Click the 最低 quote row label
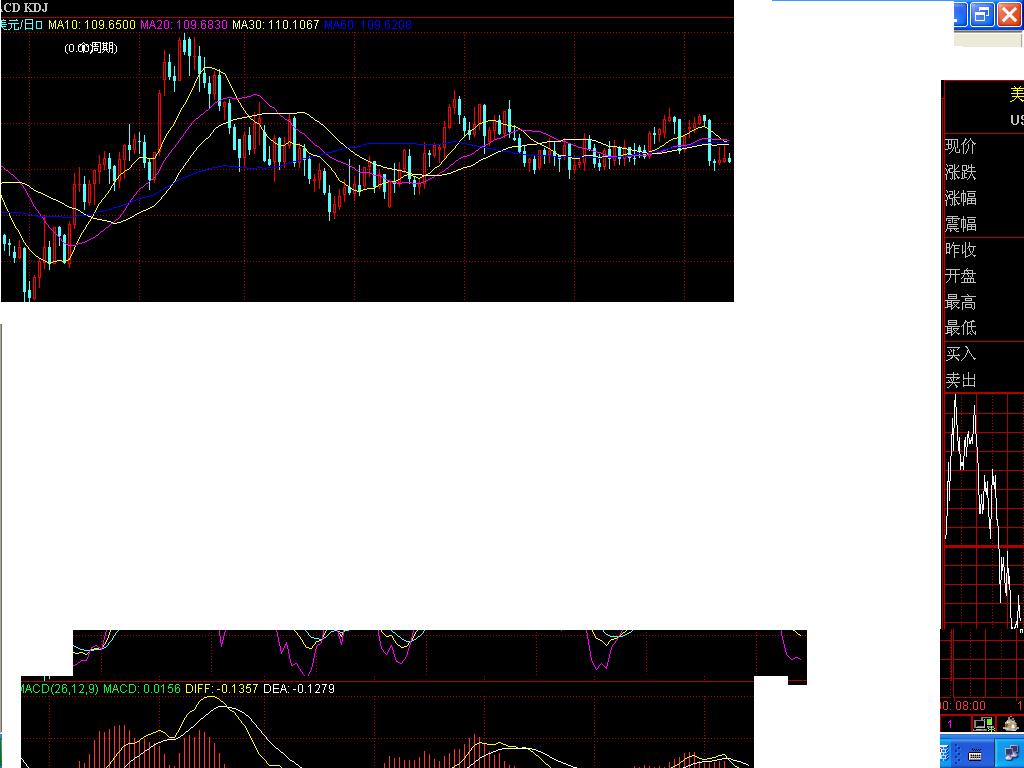The width and height of the screenshot is (1024, 768). click(961, 328)
